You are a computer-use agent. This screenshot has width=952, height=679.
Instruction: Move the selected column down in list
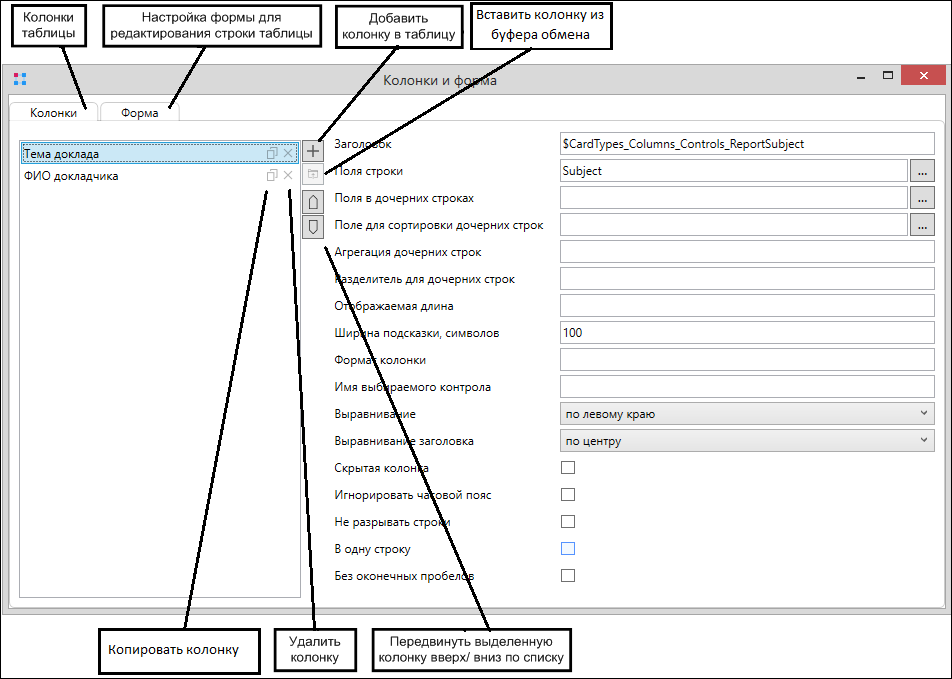click(x=313, y=227)
